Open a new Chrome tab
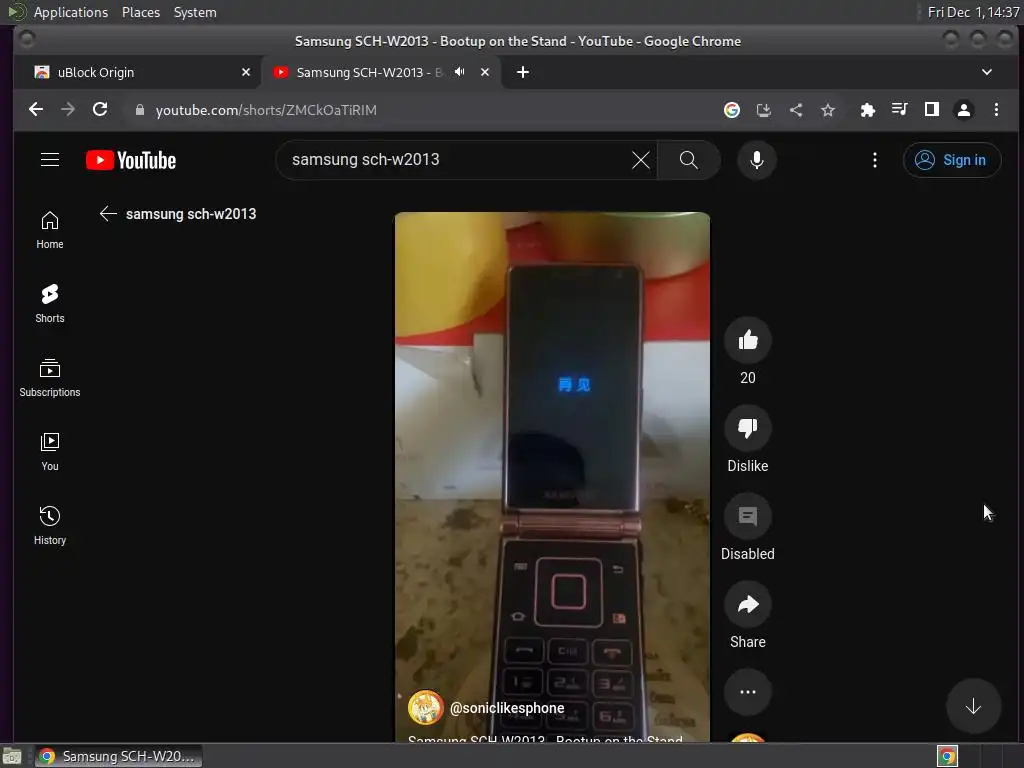Image resolution: width=1024 pixels, height=768 pixels. (x=522, y=72)
